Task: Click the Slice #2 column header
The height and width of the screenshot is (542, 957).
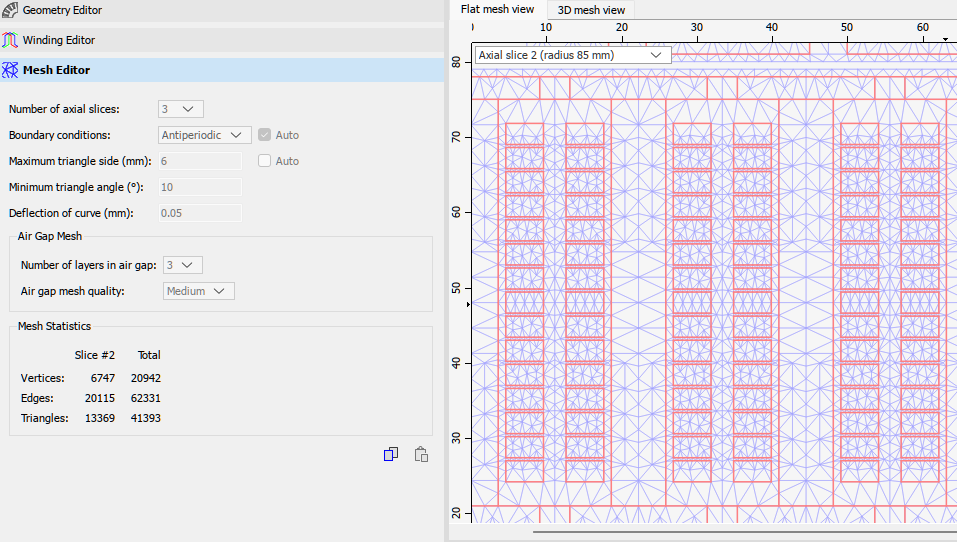Action: (x=95, y=355)
